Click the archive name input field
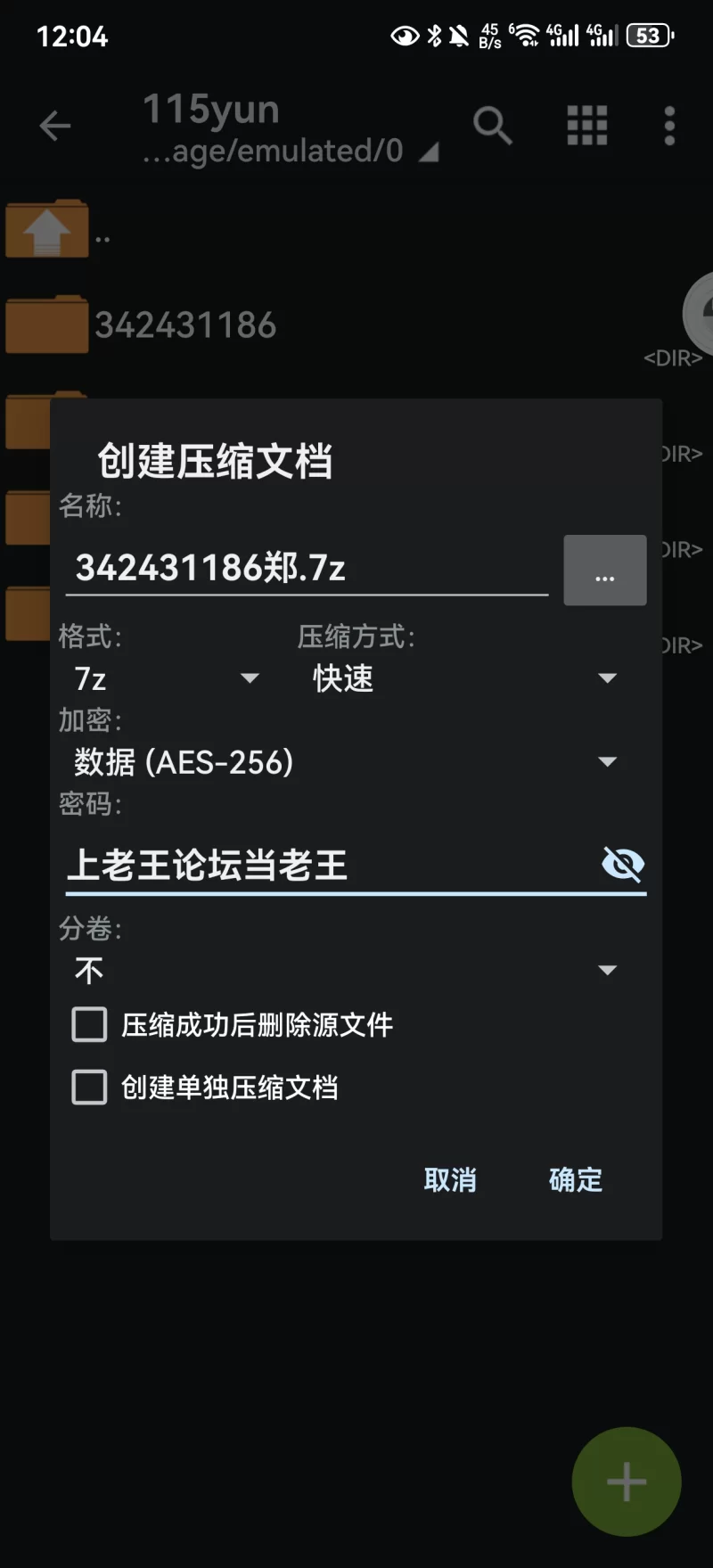 tap(307, 568)
